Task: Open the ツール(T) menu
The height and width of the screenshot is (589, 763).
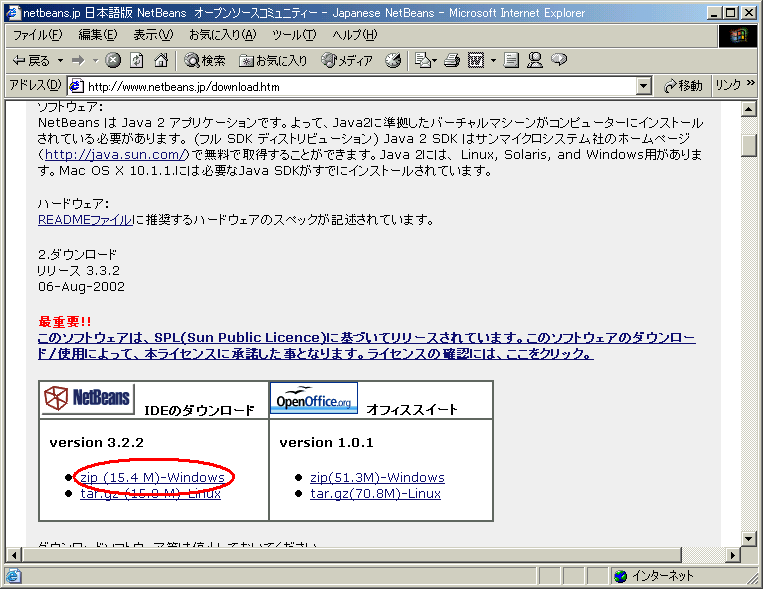Action: pyautogui.click(x=294, y=35)
